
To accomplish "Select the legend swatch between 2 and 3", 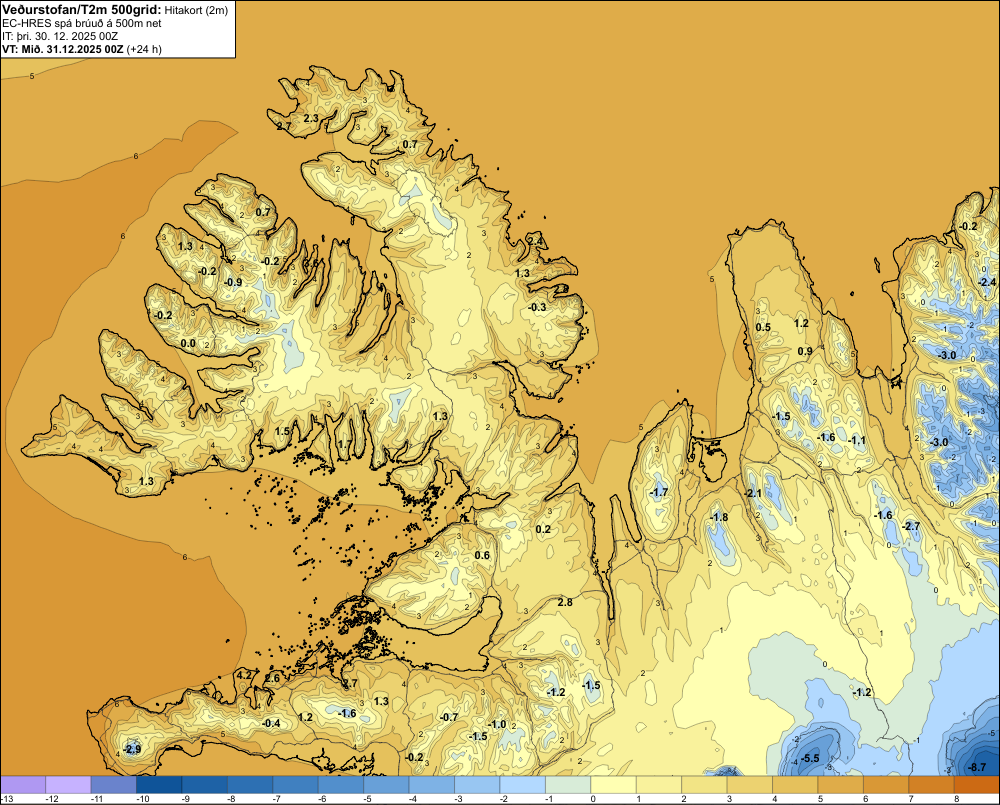I will [705, 784].
